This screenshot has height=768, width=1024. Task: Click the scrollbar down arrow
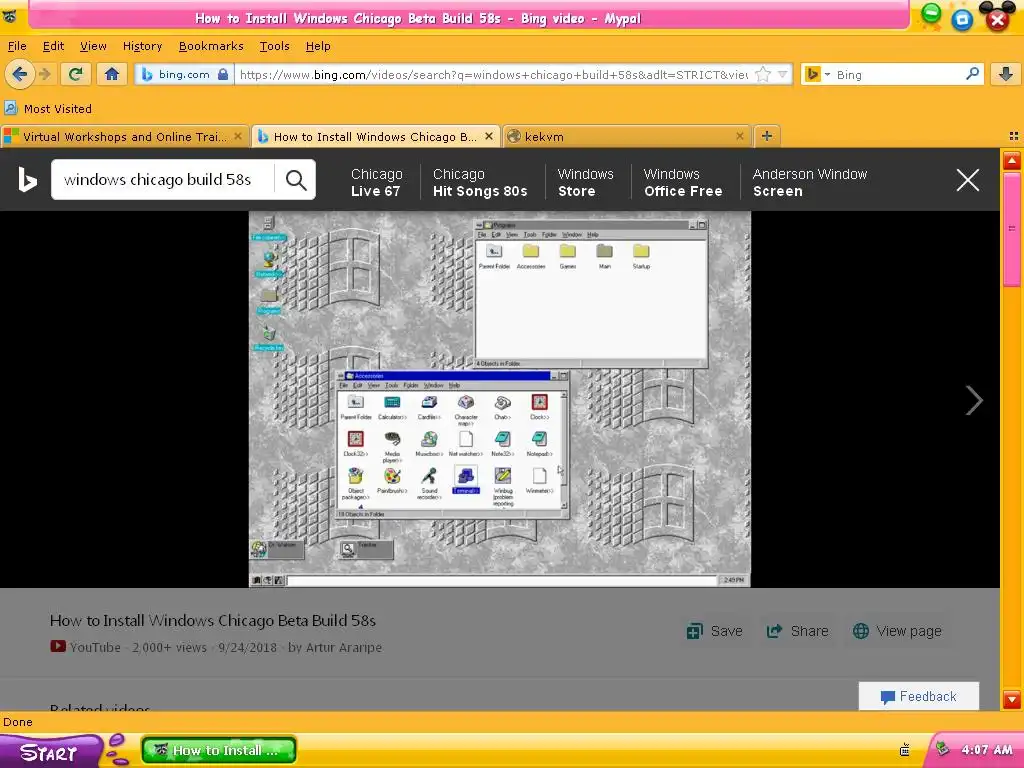pyautogui.click(x=1012, y=699)
